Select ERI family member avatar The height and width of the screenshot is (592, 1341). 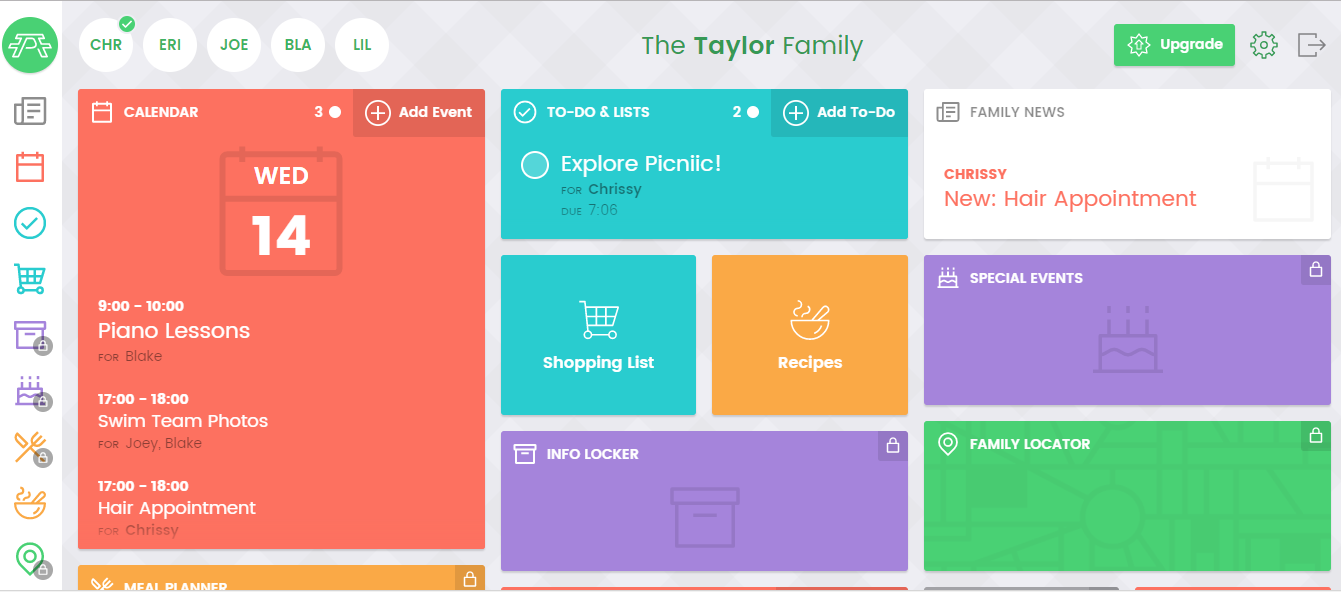click(170, 45)
